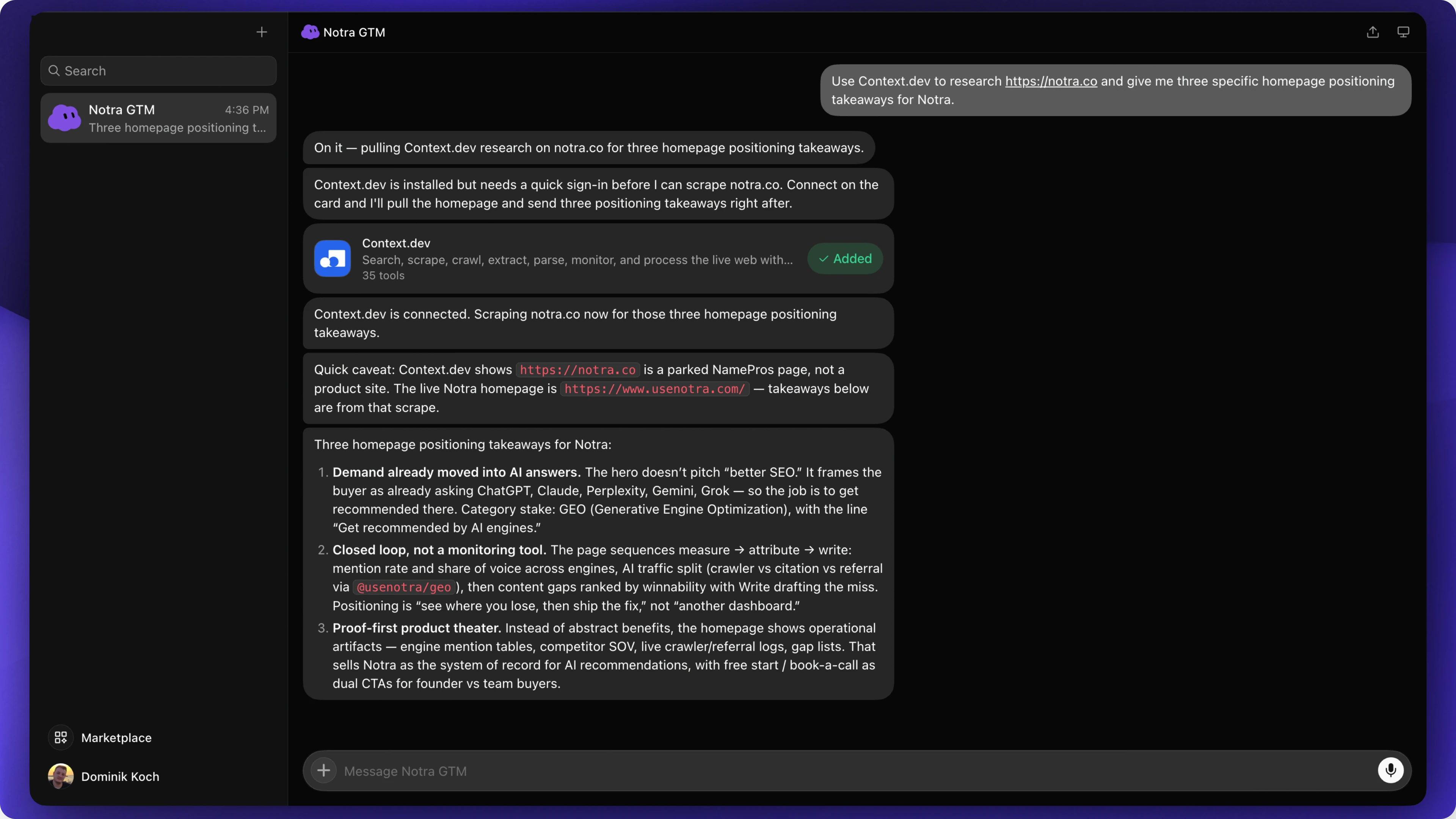1456x819 pixels.
Task: Click the https://www.usenotra.com/ code text
Action: (x=654, y=389)
